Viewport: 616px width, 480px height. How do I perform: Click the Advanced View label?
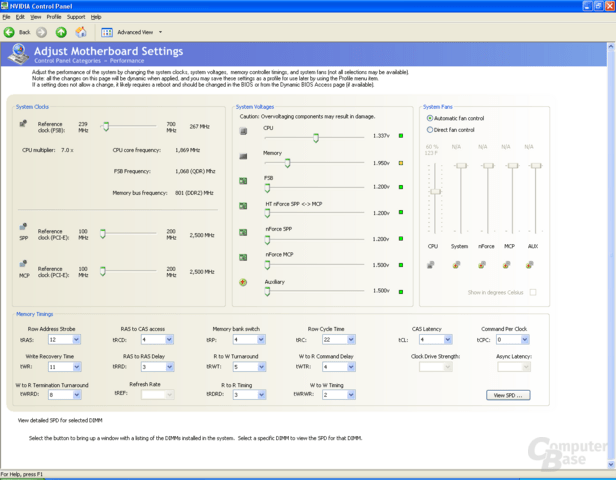[135, 32]
